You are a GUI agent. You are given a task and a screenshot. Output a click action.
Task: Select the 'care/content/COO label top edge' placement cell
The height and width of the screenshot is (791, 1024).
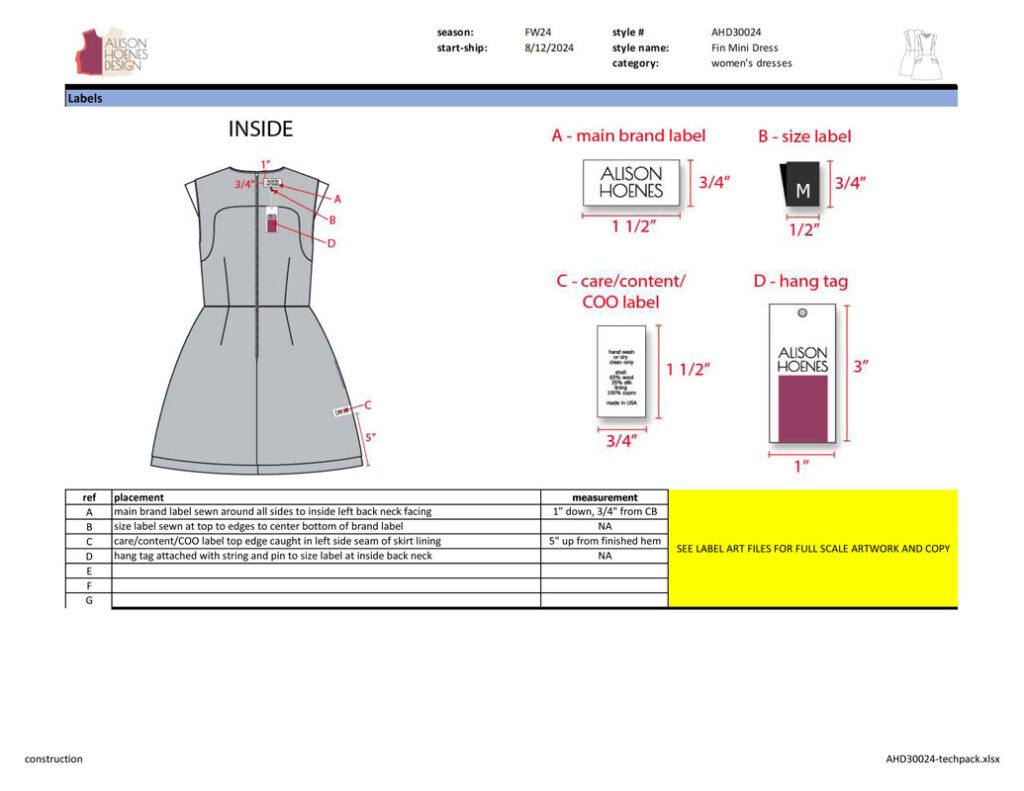tap(326, 541)
